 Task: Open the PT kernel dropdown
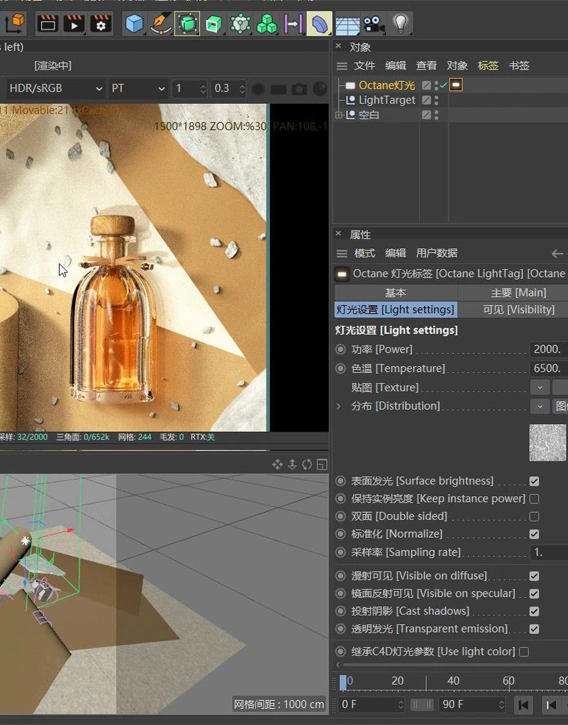point(138,88)
